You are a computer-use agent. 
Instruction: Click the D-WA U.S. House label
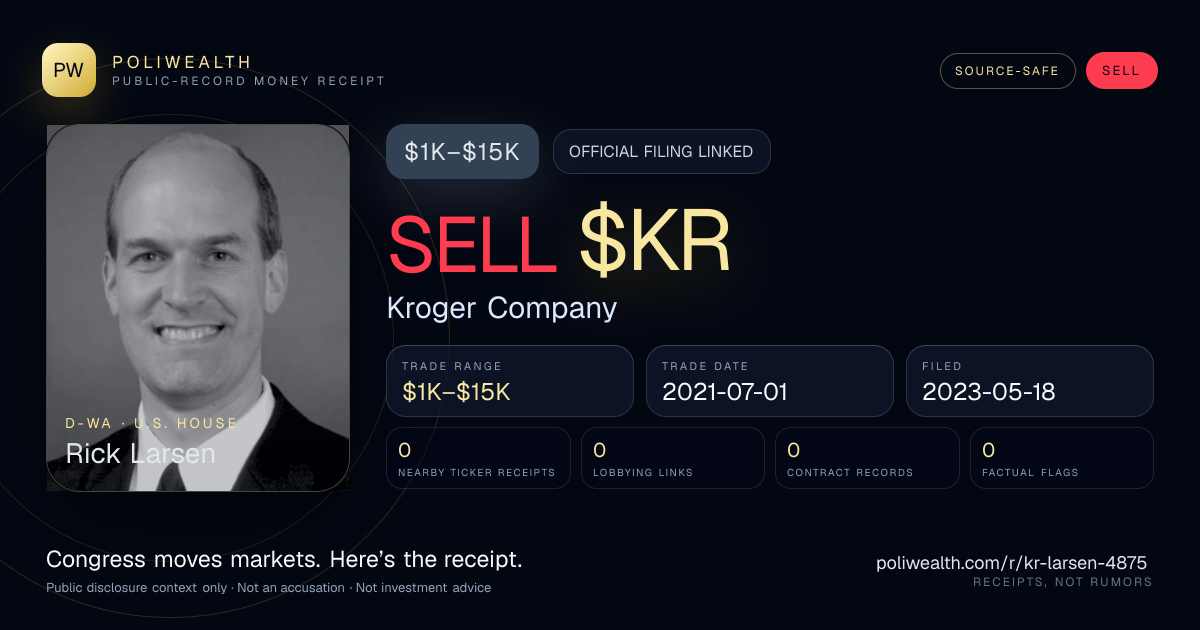(x=152, y=423)
